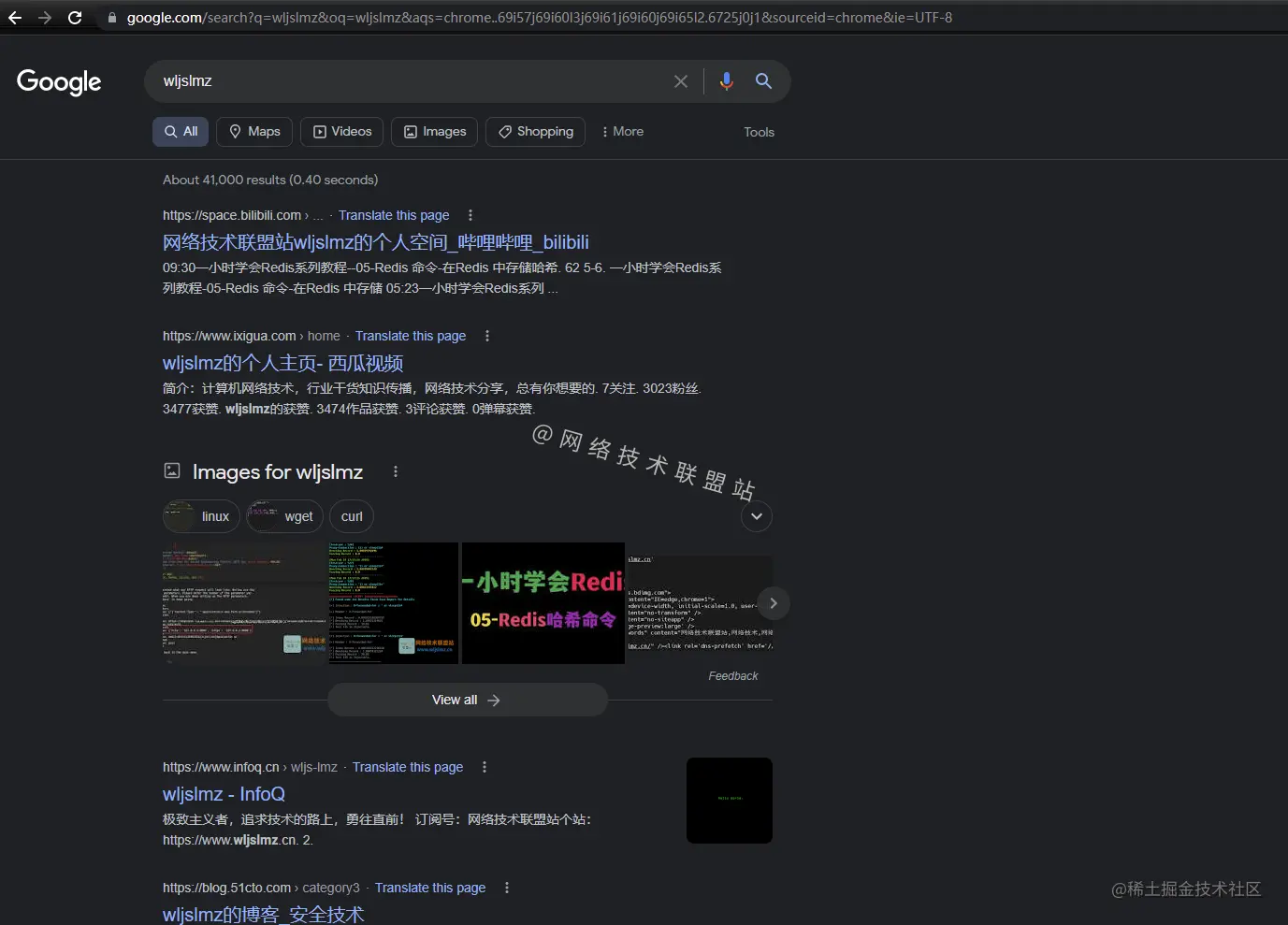This screenshot has height=925, width=1288.
Task: Expand more image filter chips
Action: [757, 516]
